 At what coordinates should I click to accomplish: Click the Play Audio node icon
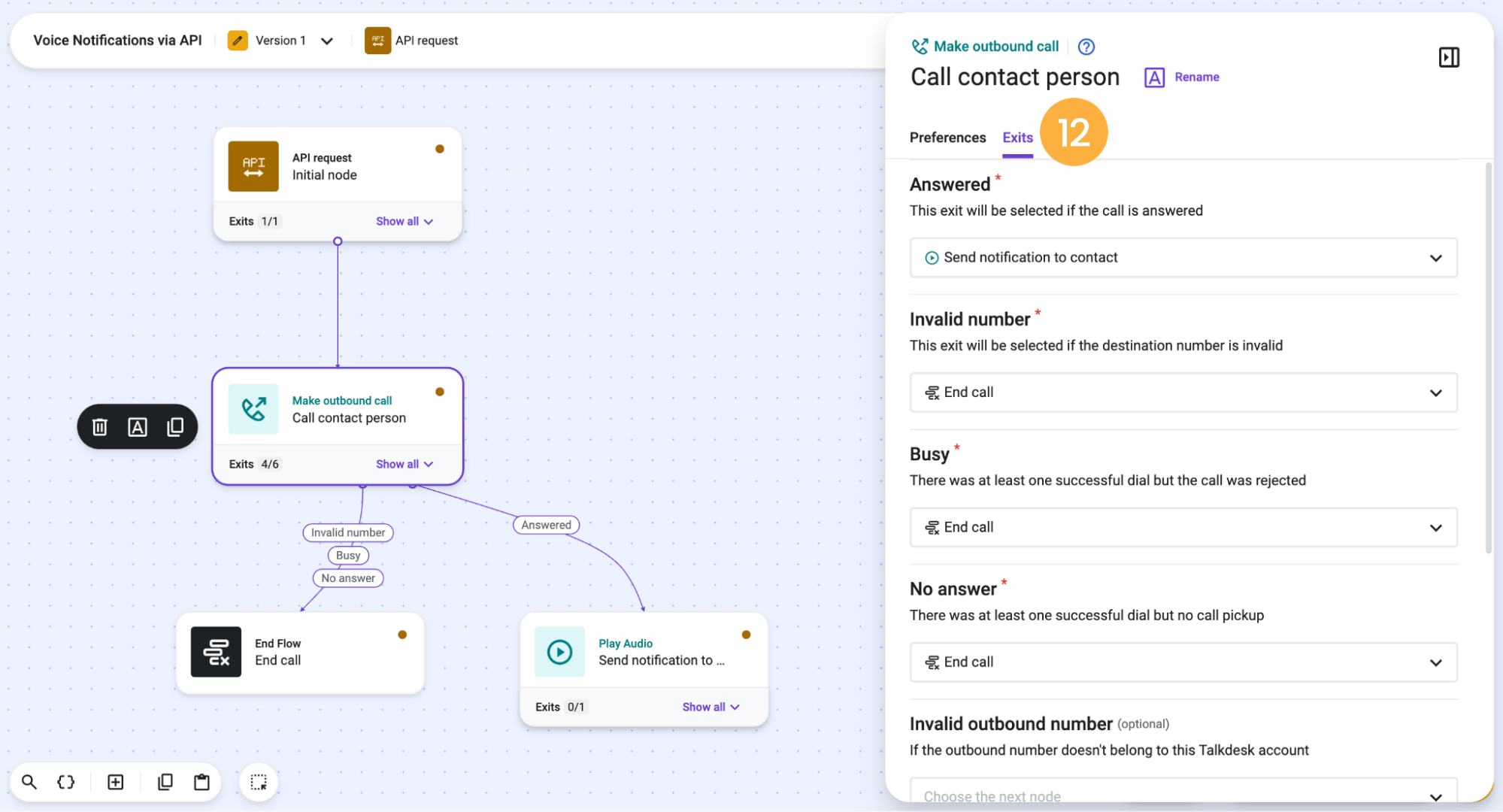559,652
